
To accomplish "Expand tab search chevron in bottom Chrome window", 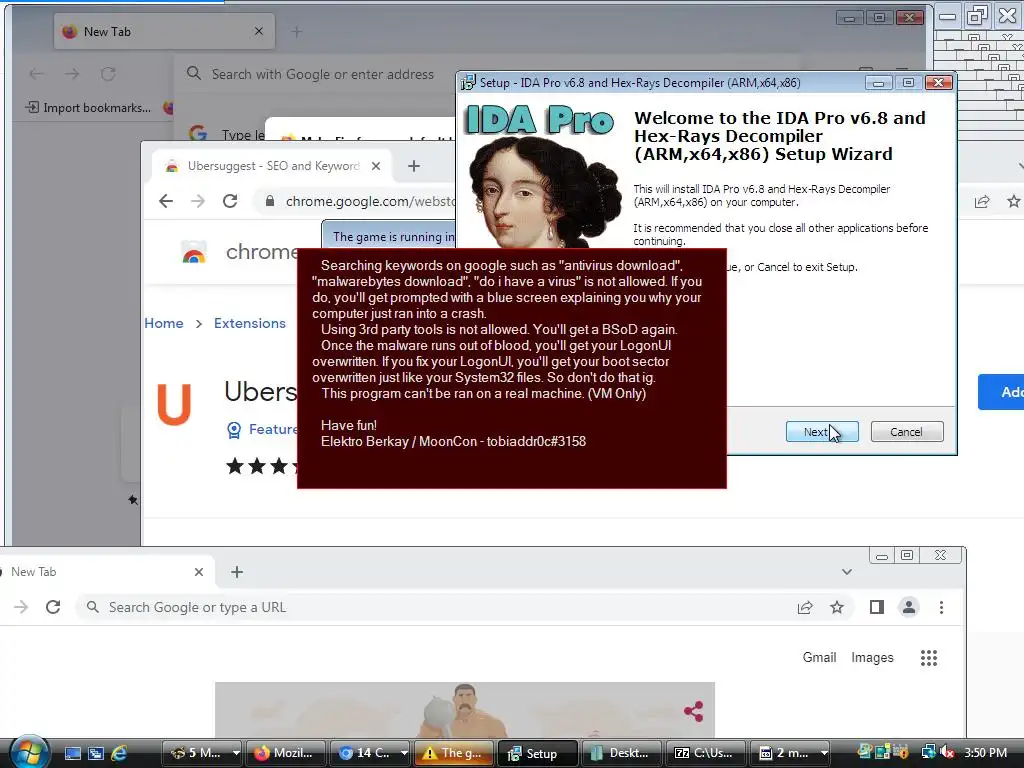I will (847, 572).
